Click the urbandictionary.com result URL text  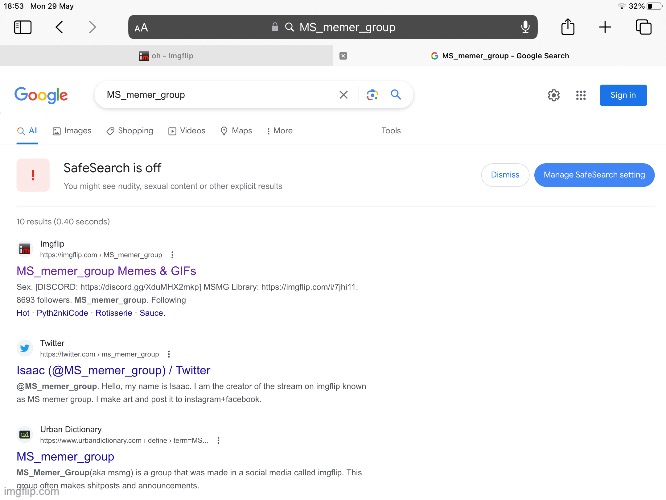pyautogui.click(x=124, y=441)
